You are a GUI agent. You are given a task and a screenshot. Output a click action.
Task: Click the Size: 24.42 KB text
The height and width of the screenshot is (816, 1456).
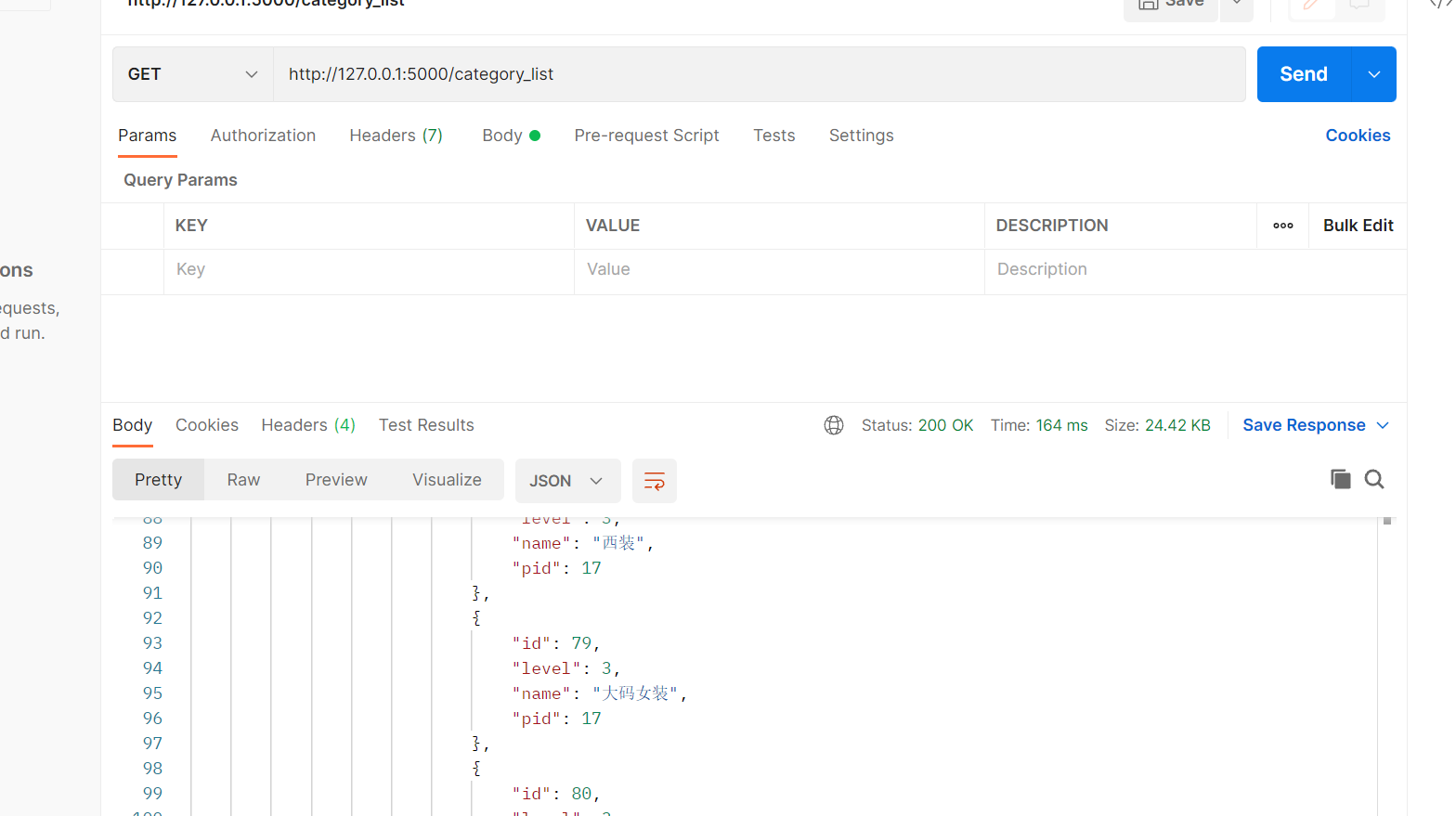(x=1157, y=425)
